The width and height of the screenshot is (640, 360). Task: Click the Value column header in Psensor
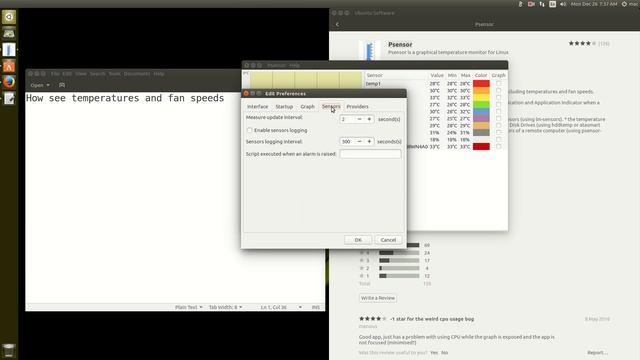437,76
